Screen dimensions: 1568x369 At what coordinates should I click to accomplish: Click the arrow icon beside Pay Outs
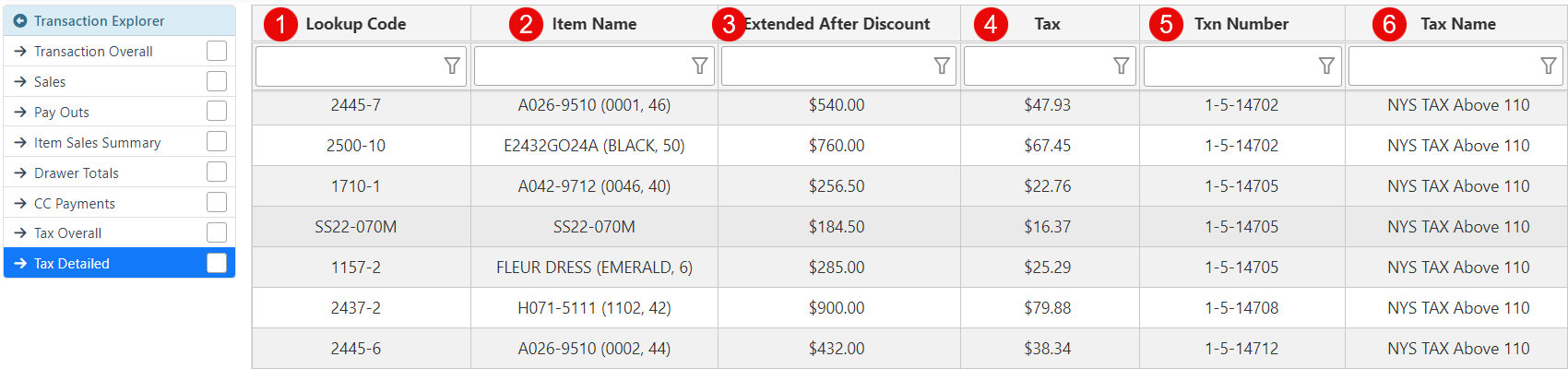click(20, 113)
